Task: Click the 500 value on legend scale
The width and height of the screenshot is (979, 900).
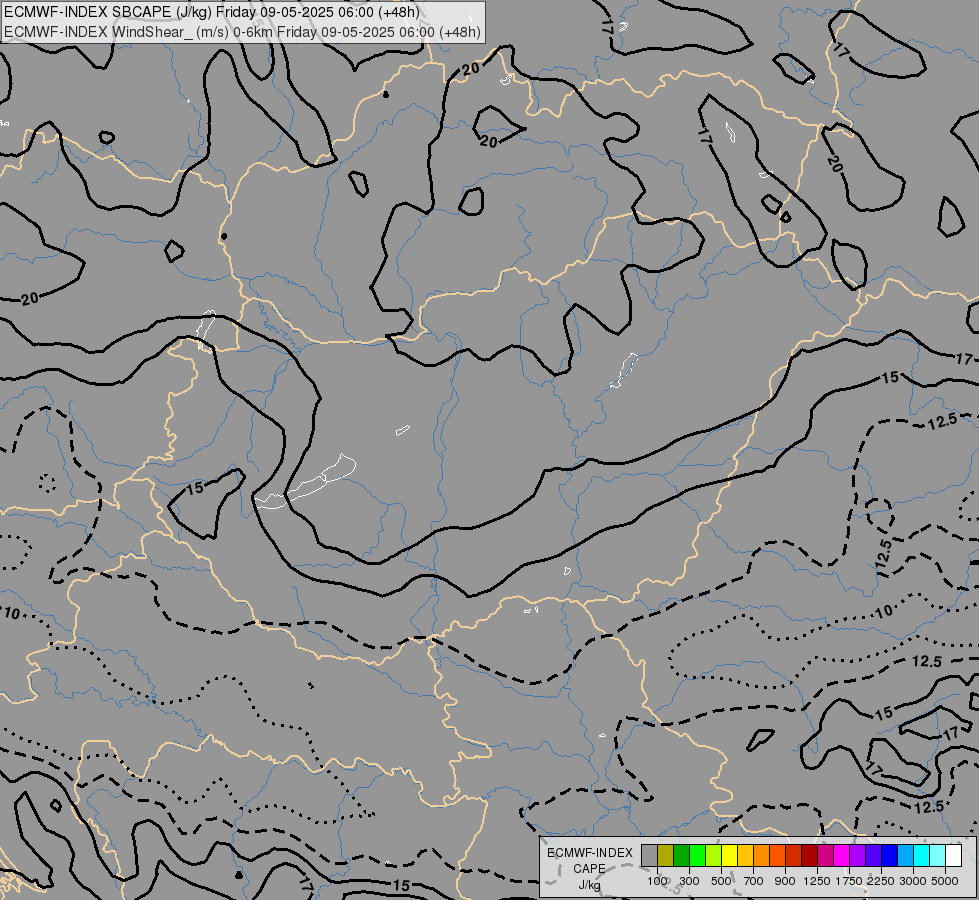Action: pos(721,881)
